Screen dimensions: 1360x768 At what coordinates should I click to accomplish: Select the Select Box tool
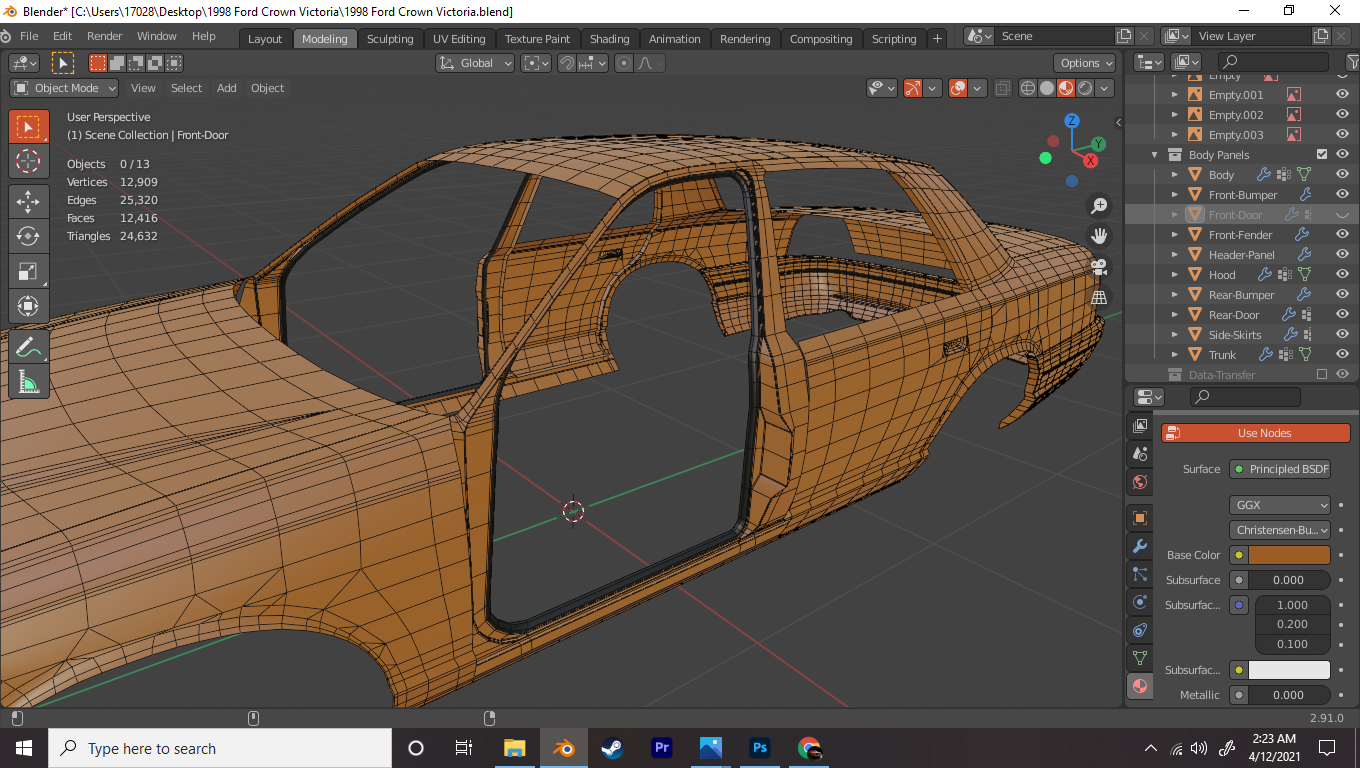coord(28,127)
